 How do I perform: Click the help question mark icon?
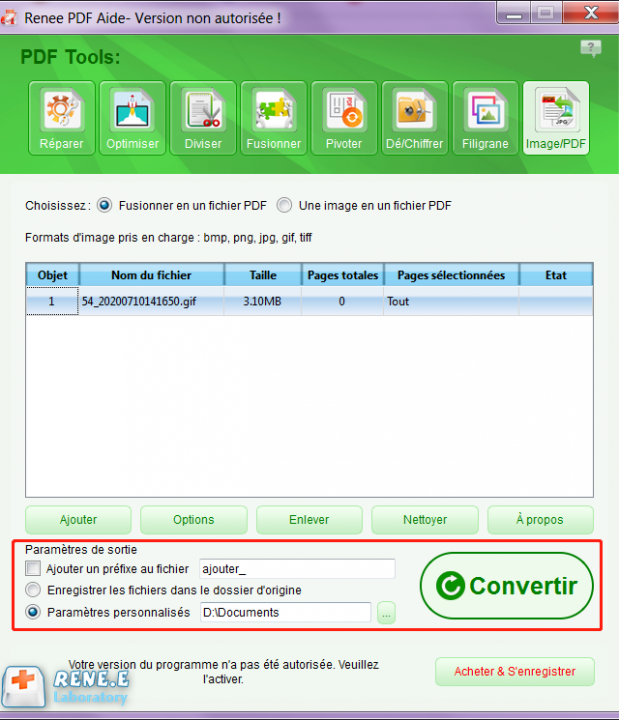coord(591,48)
